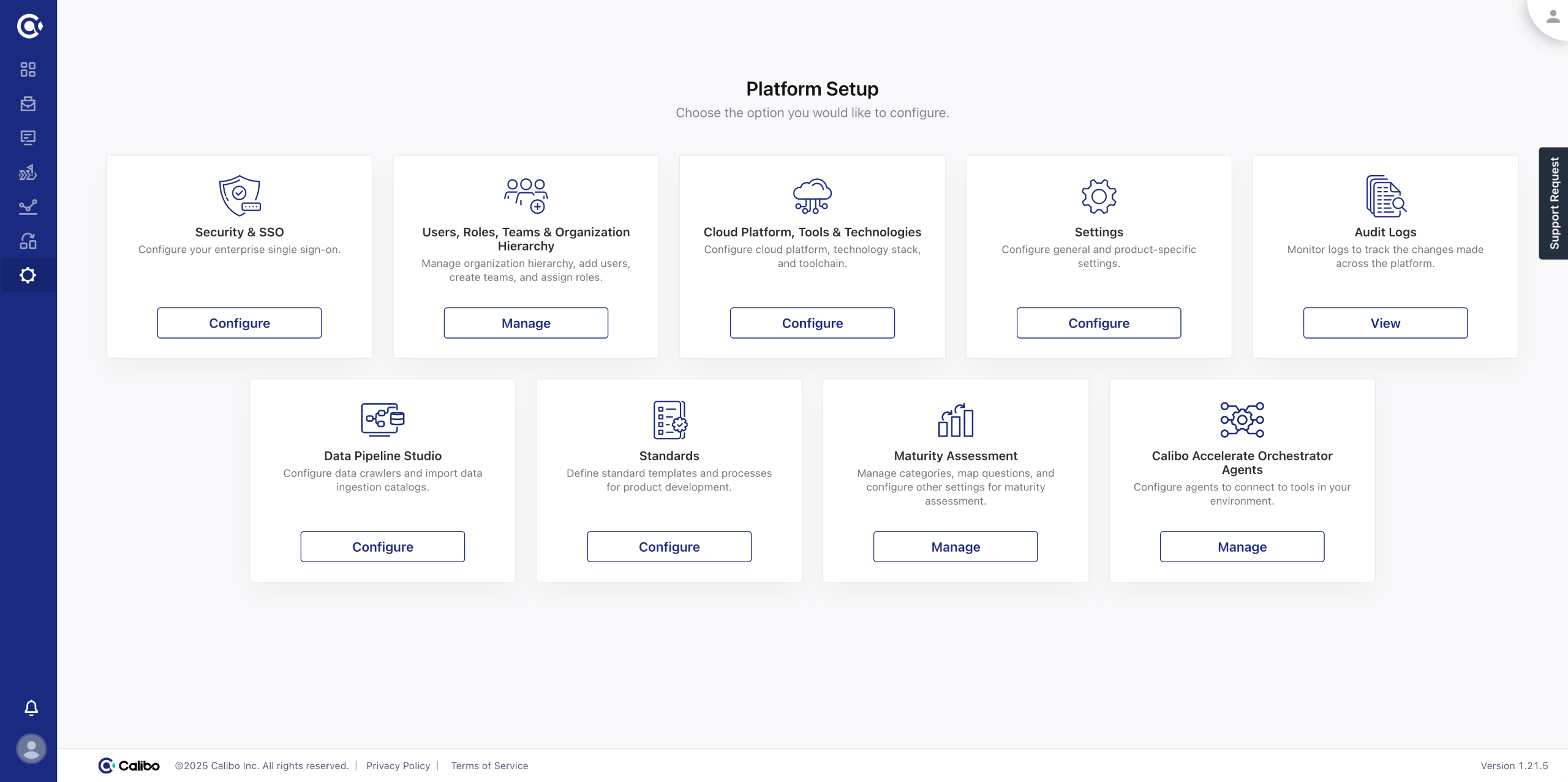The height and width of the screenshot is (782, 1568).
Task: Open the dashboard grid icon in the sidebar
Action: point(28,69)
